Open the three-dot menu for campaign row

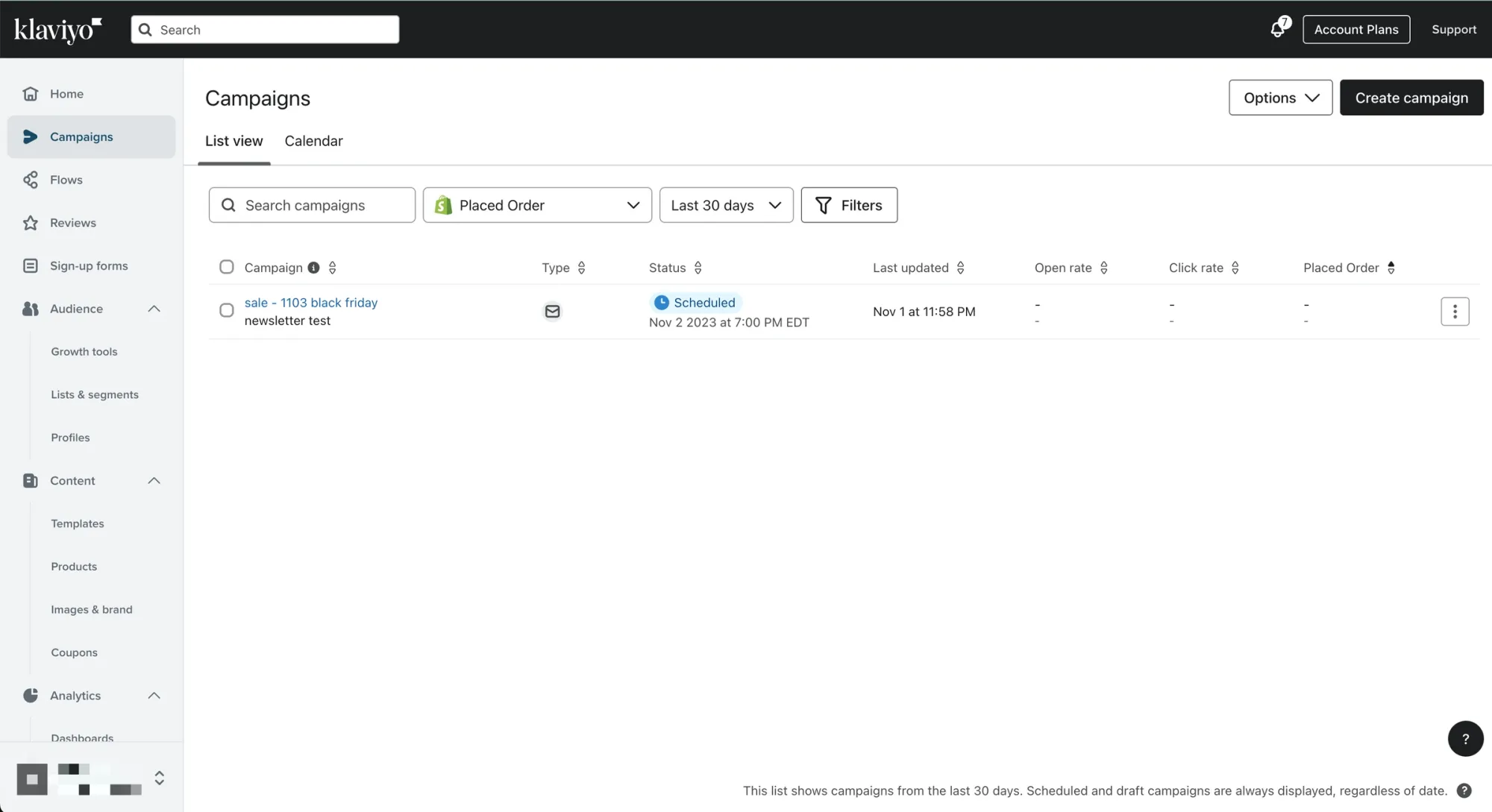click(1455, 312)
